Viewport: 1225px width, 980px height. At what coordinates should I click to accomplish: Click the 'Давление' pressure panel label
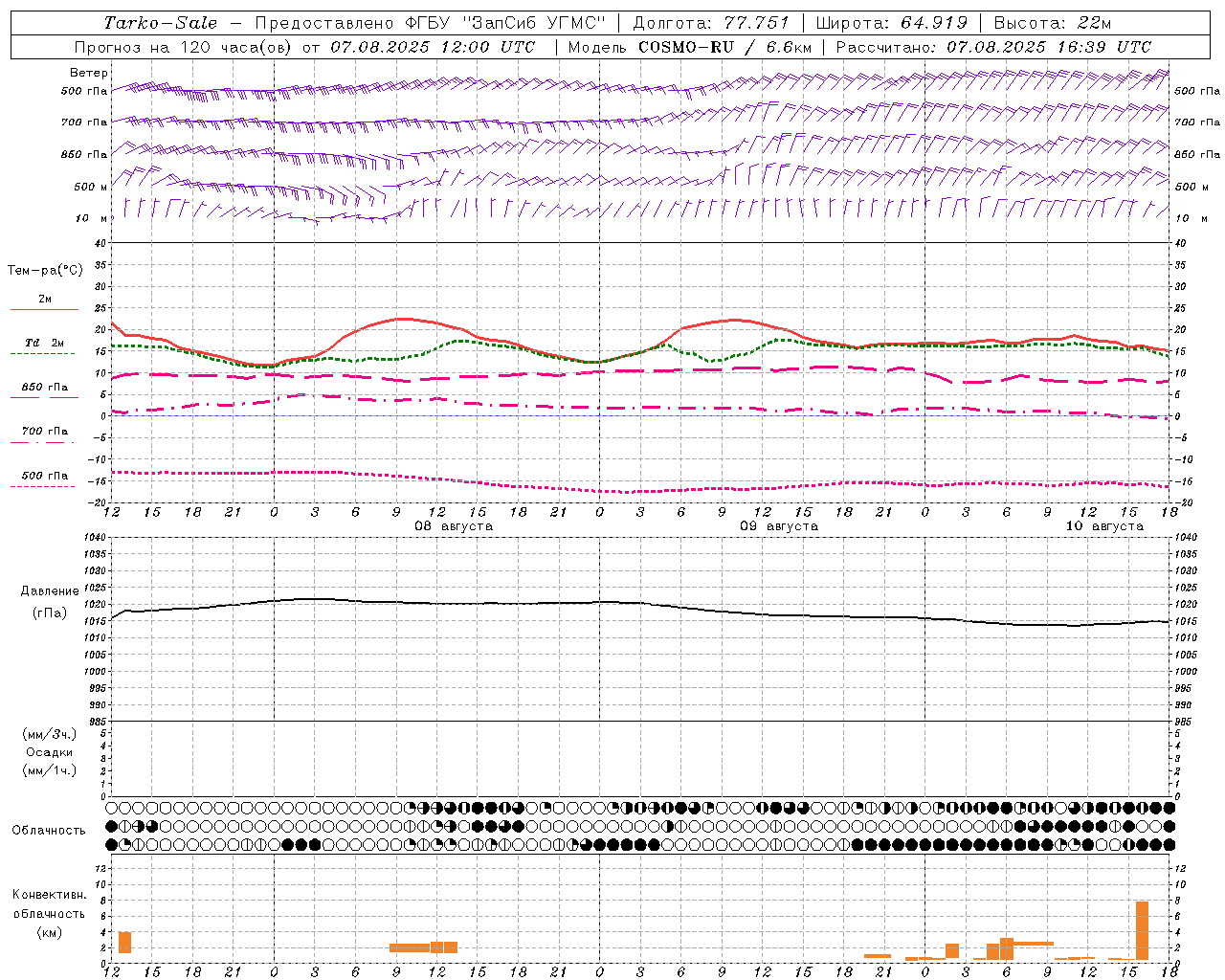click(50, 591)
